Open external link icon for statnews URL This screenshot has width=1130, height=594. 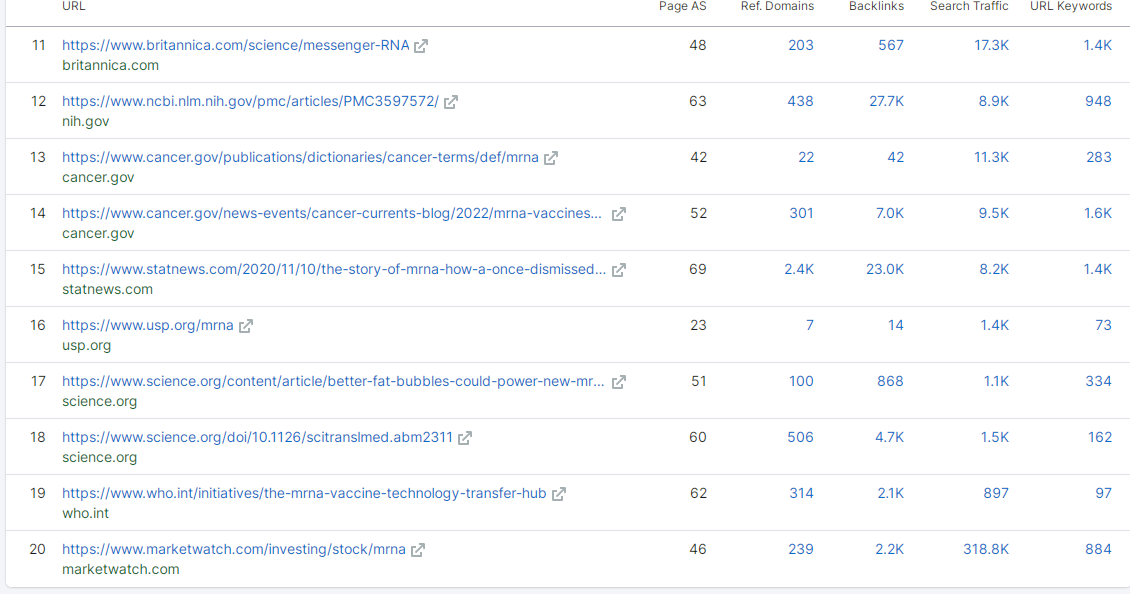click(618, 270)
